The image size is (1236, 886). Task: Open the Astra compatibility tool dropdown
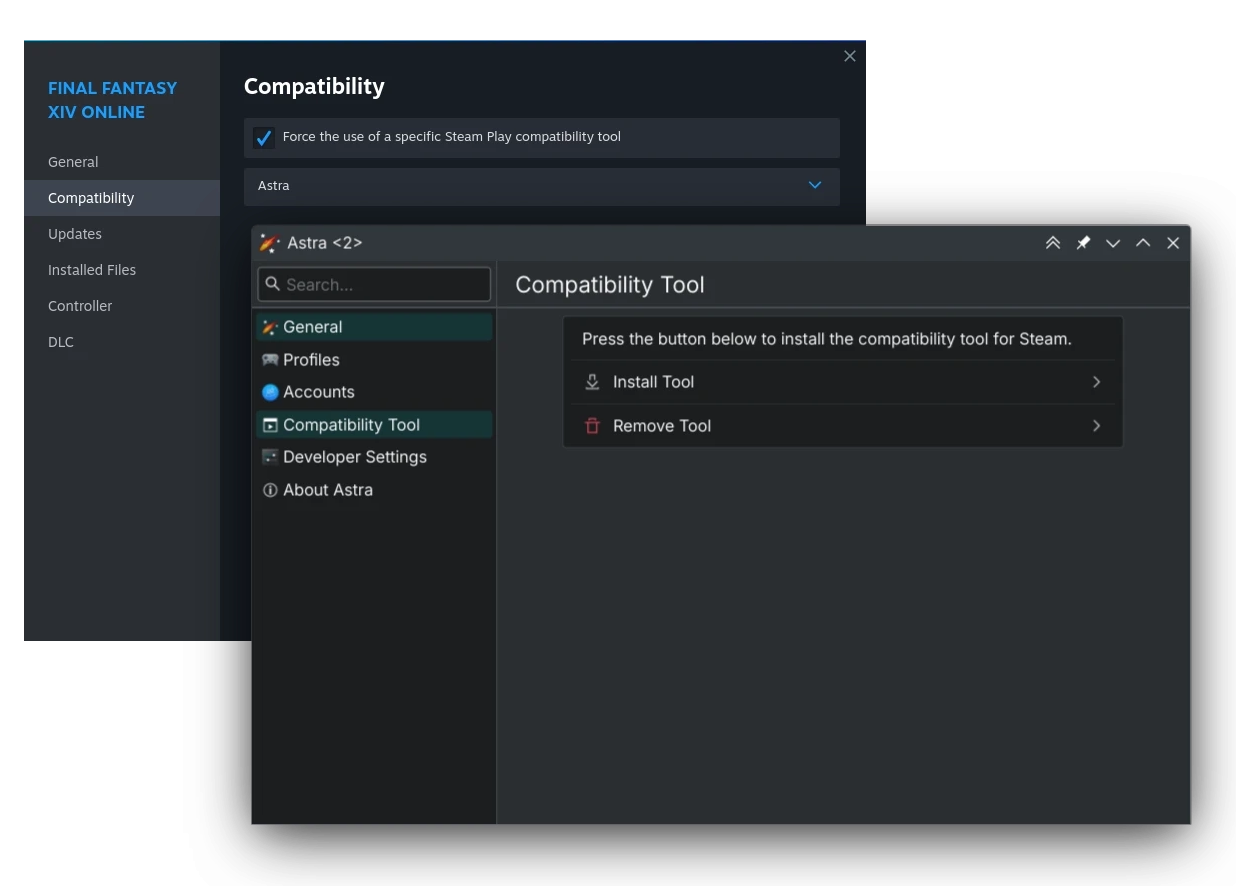point(542,186)
